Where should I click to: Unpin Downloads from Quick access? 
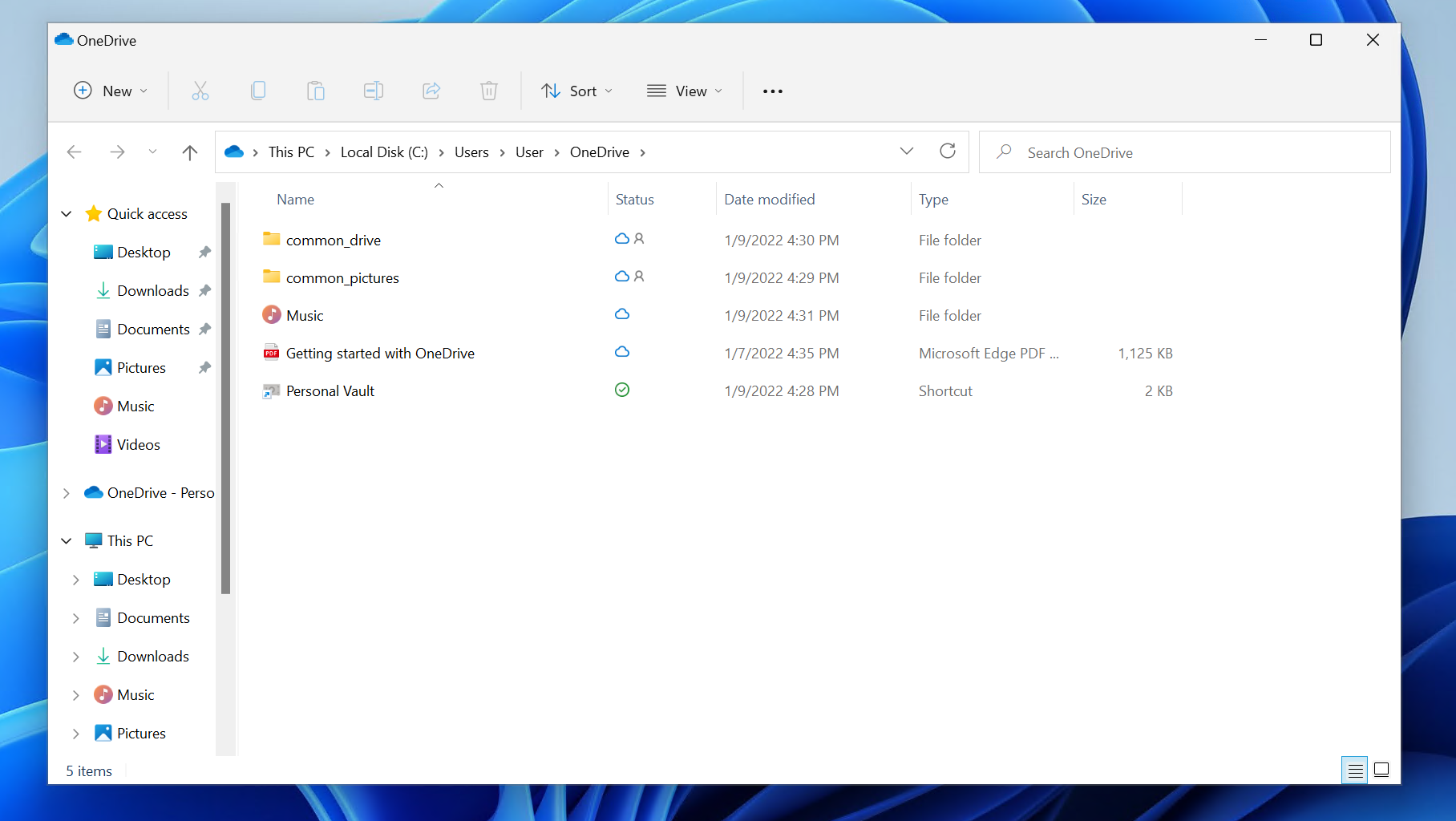point(205,290)
